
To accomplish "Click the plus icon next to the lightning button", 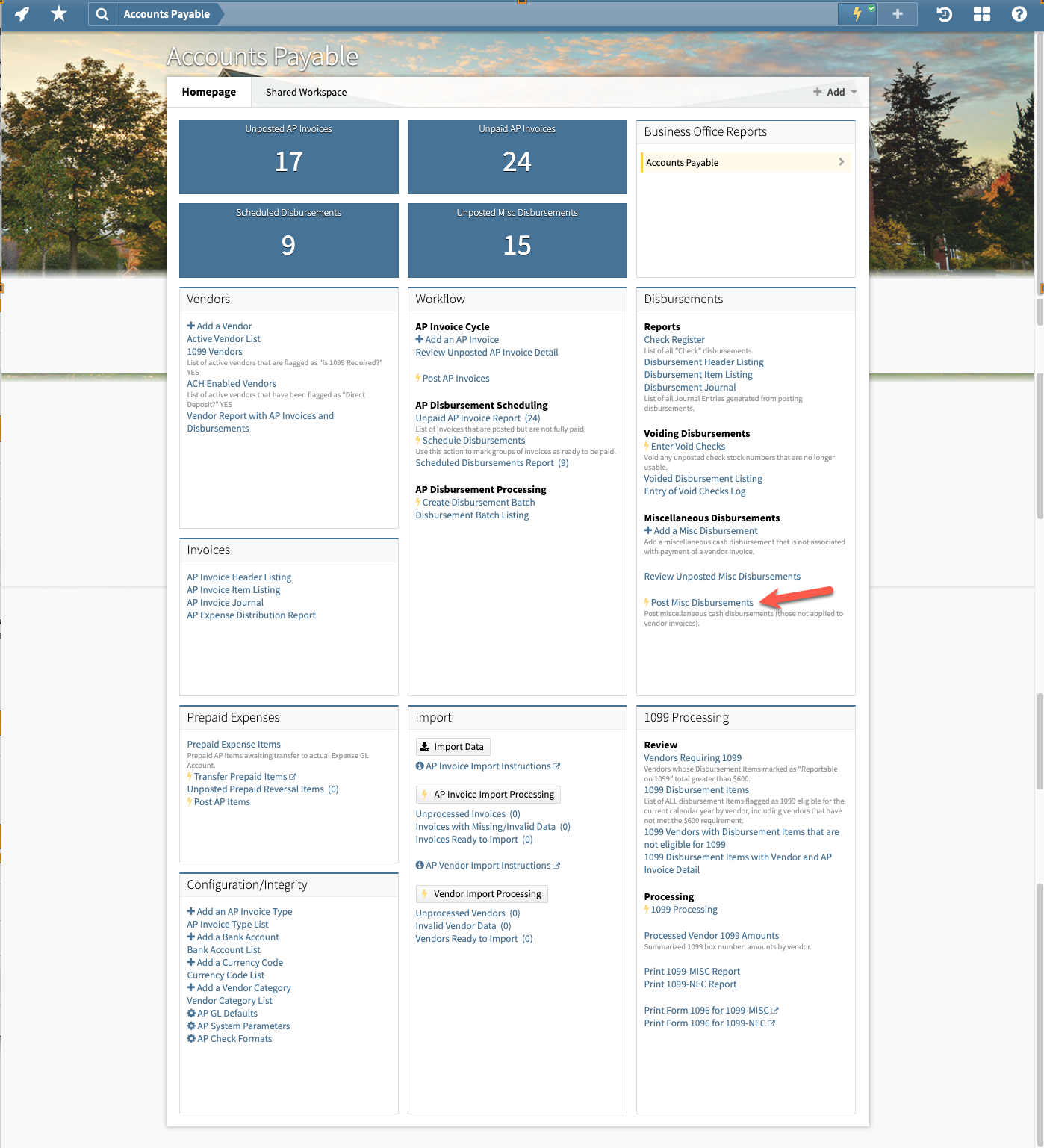I will click(x=897, y=13).
